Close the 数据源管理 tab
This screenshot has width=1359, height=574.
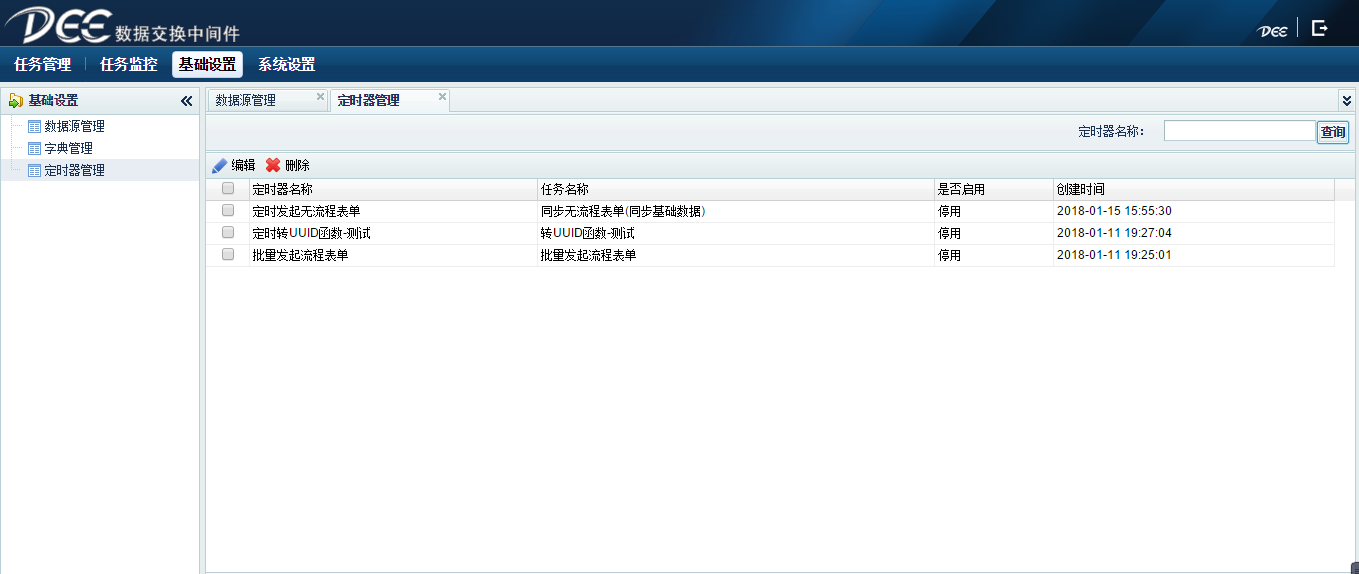(321, 97)
